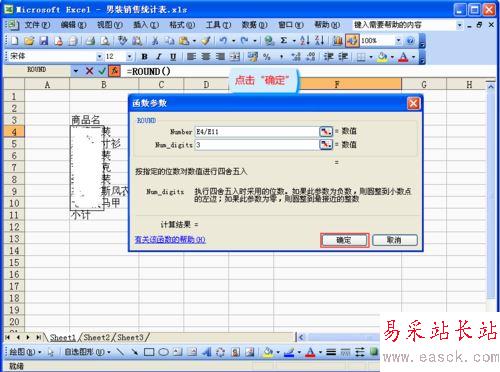Open the 格式 Format menu
500x372 pixels.
click(x=182, y=25)
